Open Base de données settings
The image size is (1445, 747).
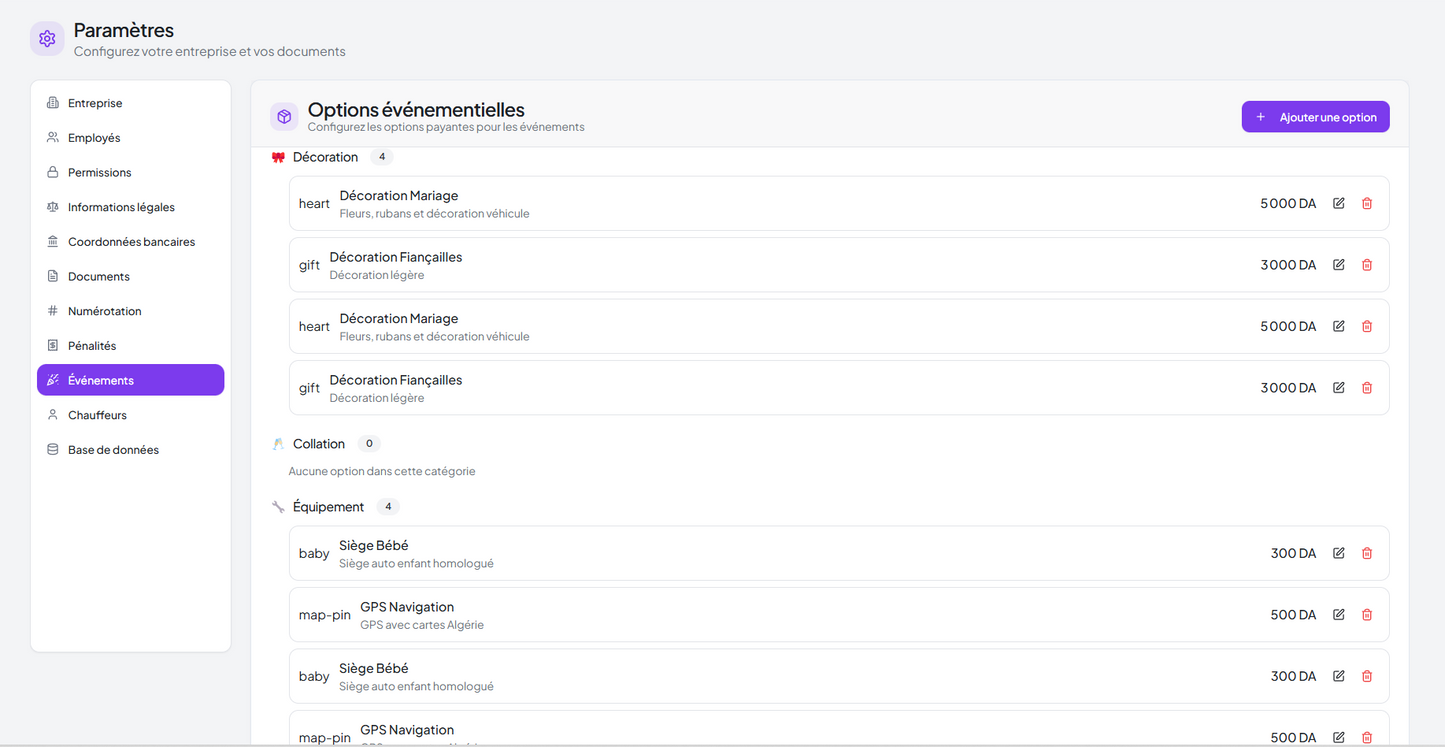click(113, 450)
